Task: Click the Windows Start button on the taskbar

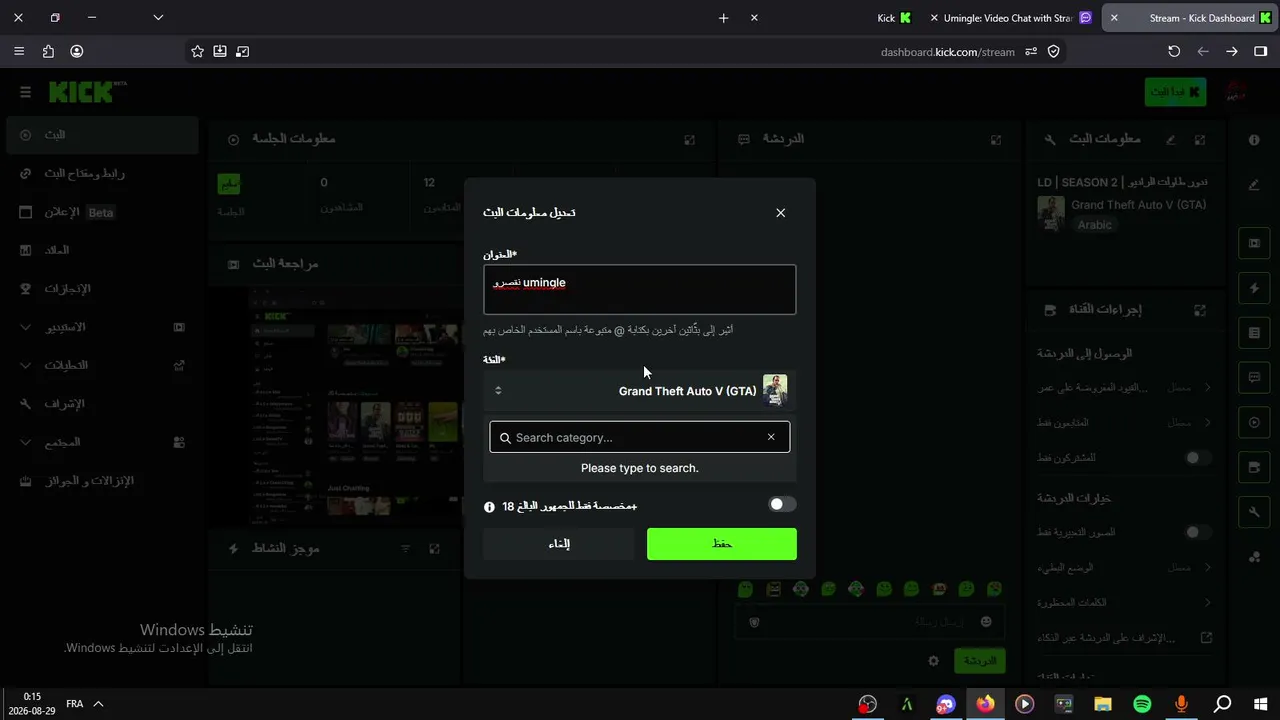Action: (1260, 704)
